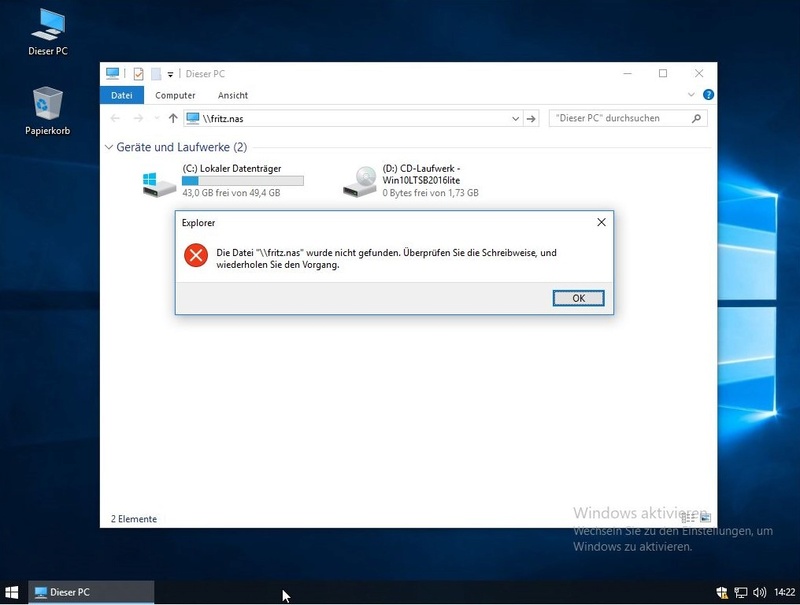Screen dimensions: 800x605
Task: Click 0 Bytes frei von 1,73 GB
Action: point(431,193)
